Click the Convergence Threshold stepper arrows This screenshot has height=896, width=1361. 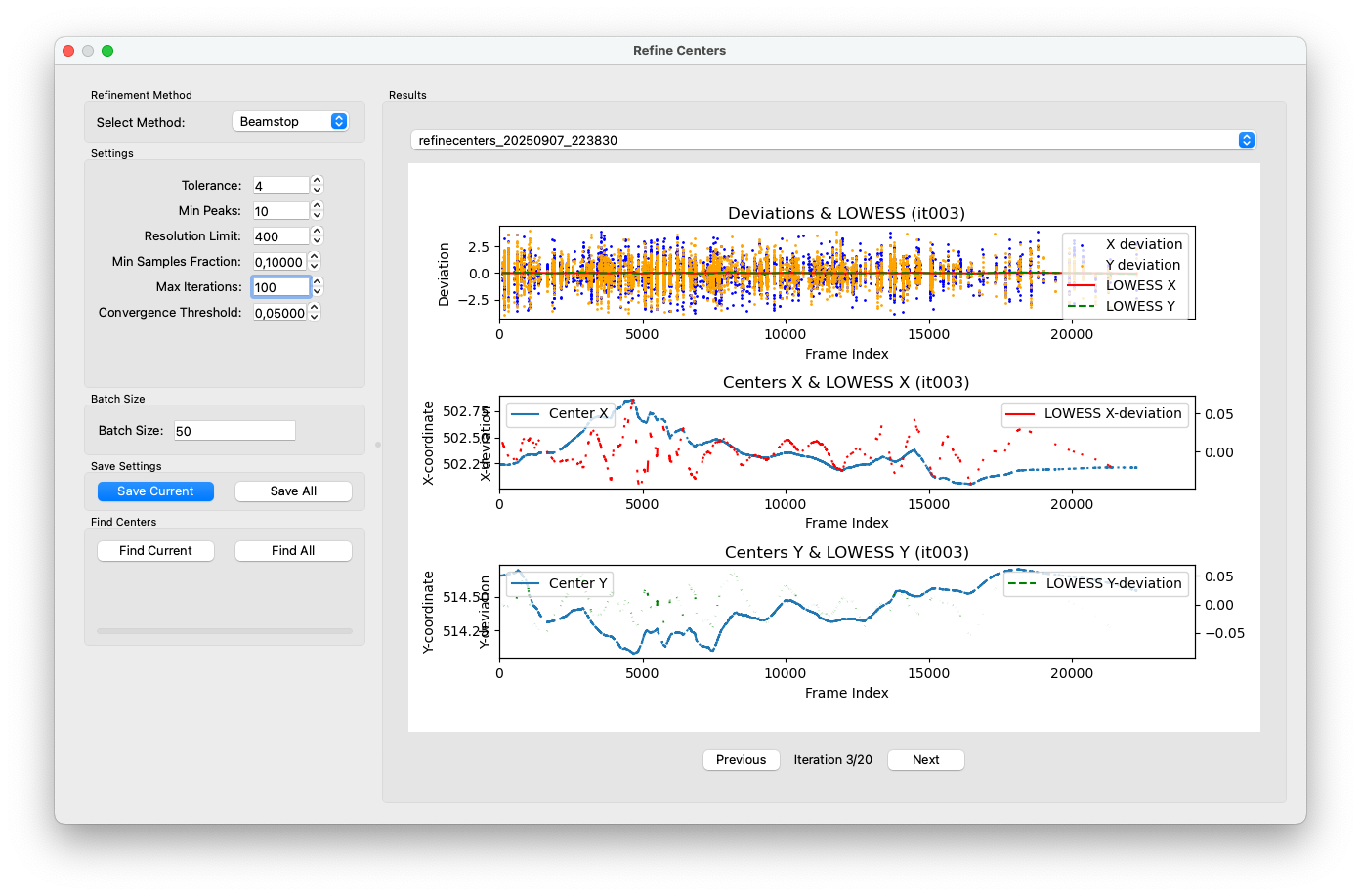pyautogui.click(x=315, y=312)
